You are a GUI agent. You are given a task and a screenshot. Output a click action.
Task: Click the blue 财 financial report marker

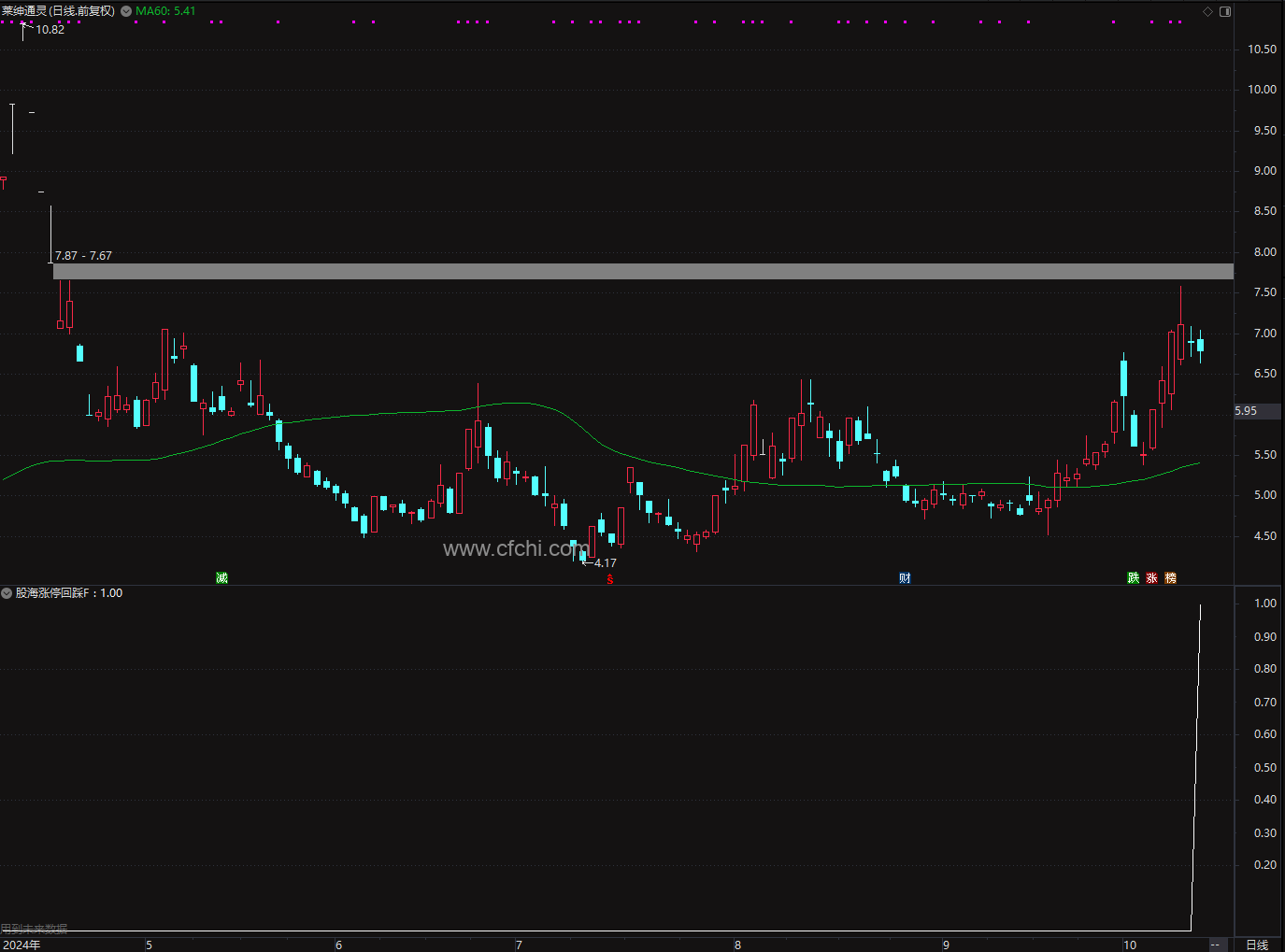[x=905, y=577]
